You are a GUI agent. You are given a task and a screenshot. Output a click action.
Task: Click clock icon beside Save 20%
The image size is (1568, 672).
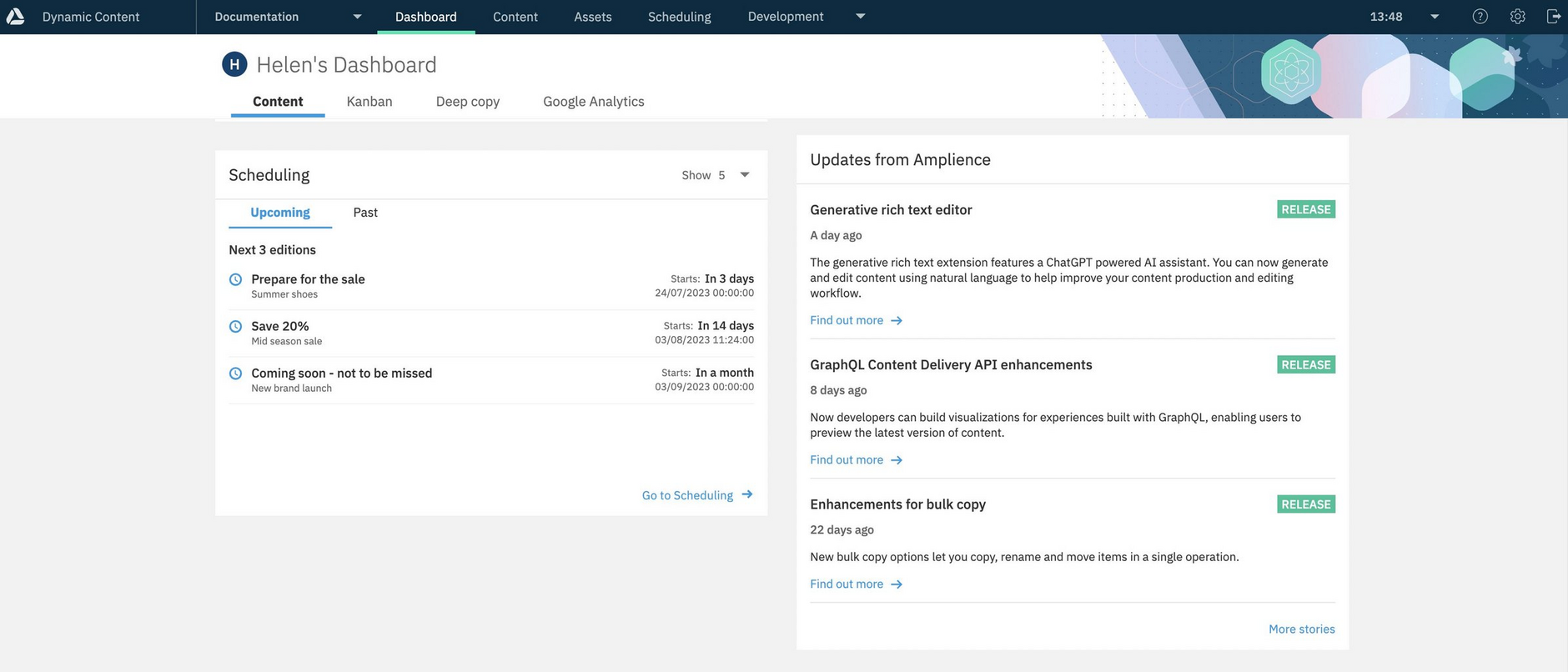pos(236,326)
